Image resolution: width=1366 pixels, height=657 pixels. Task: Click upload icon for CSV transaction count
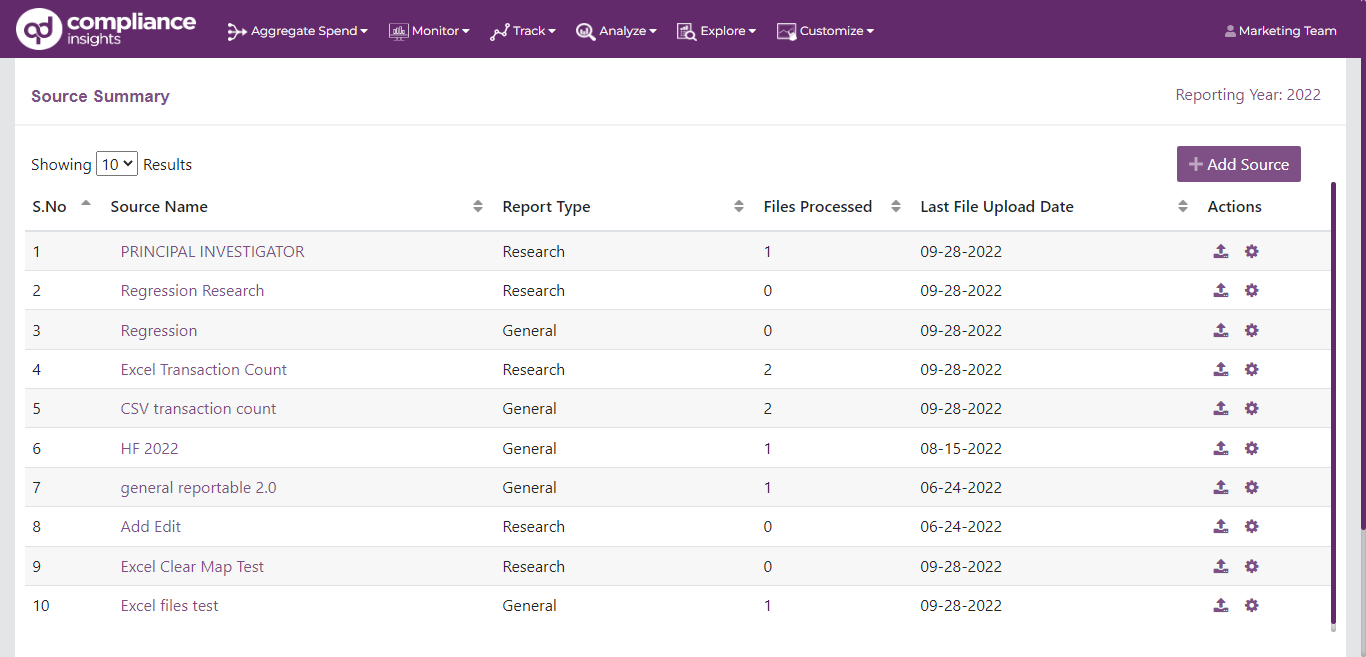pyautogui.click(x=1220, y=409)
